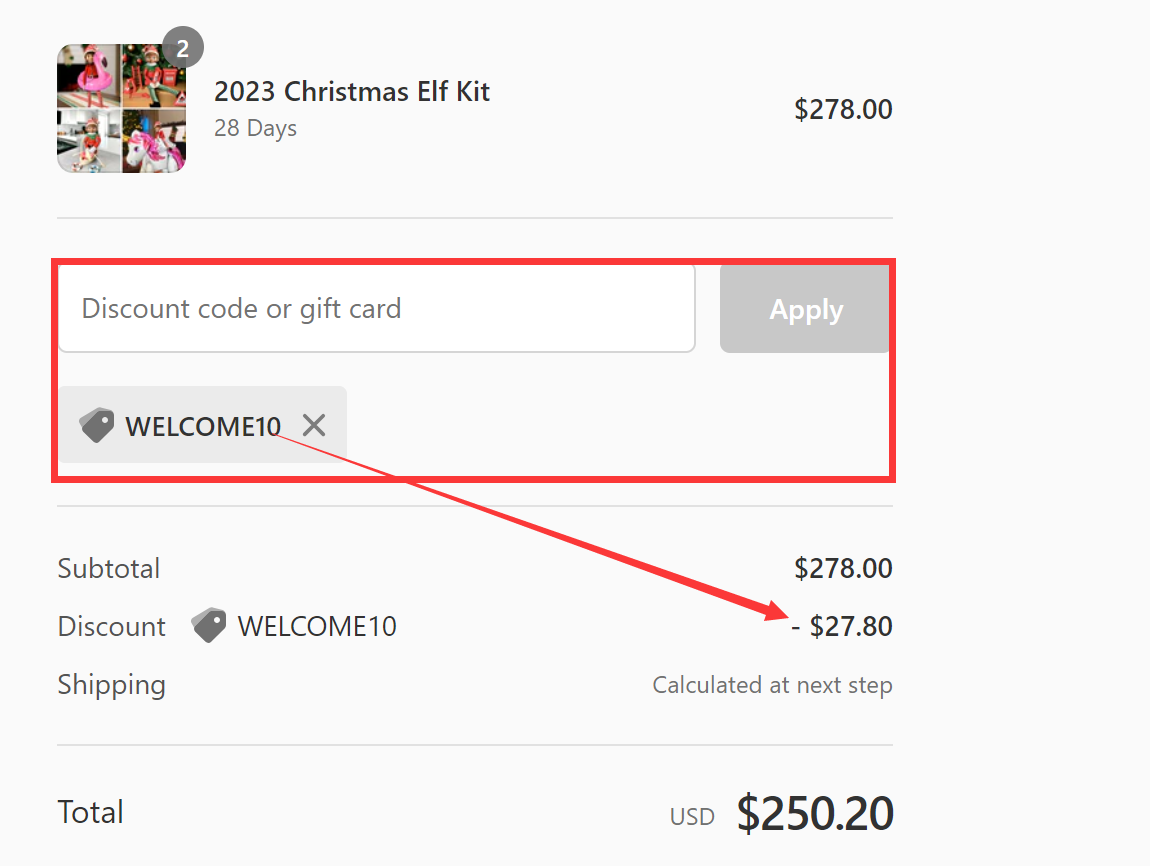Click the 2023 Christmas Elf Kit title
1150x866 pixels.
[352, 92]
